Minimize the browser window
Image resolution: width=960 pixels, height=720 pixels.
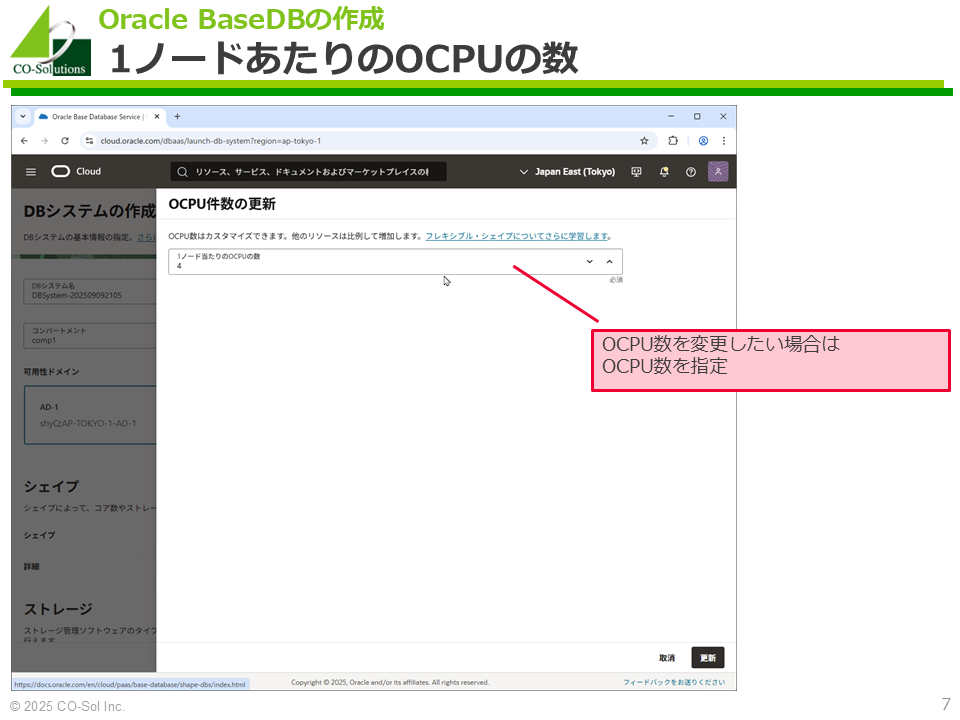[x=671, y=116]
